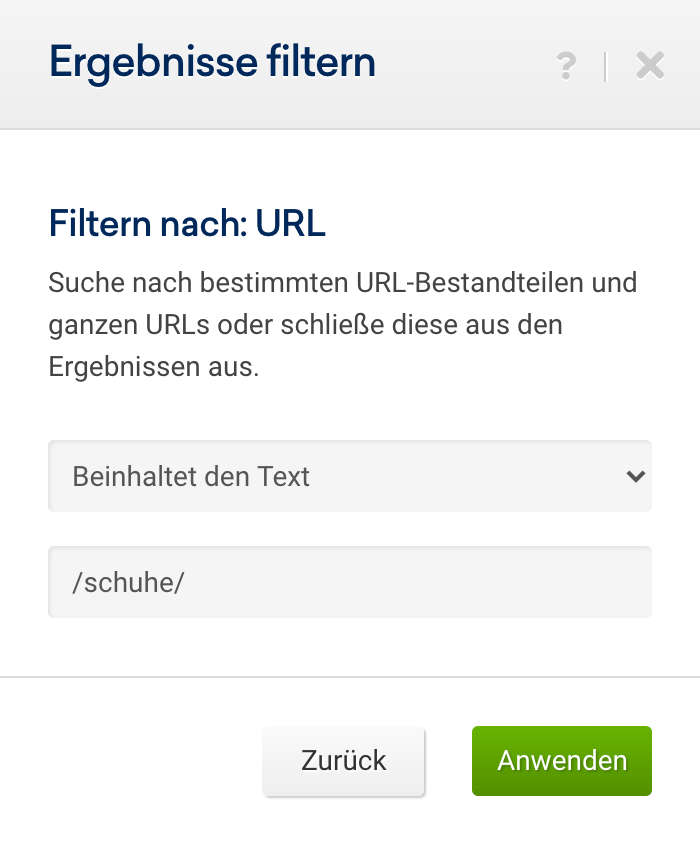Focus the URL search input containing '/schuhe/'
The image size is (700, 846).
click(x=350, y=582)
